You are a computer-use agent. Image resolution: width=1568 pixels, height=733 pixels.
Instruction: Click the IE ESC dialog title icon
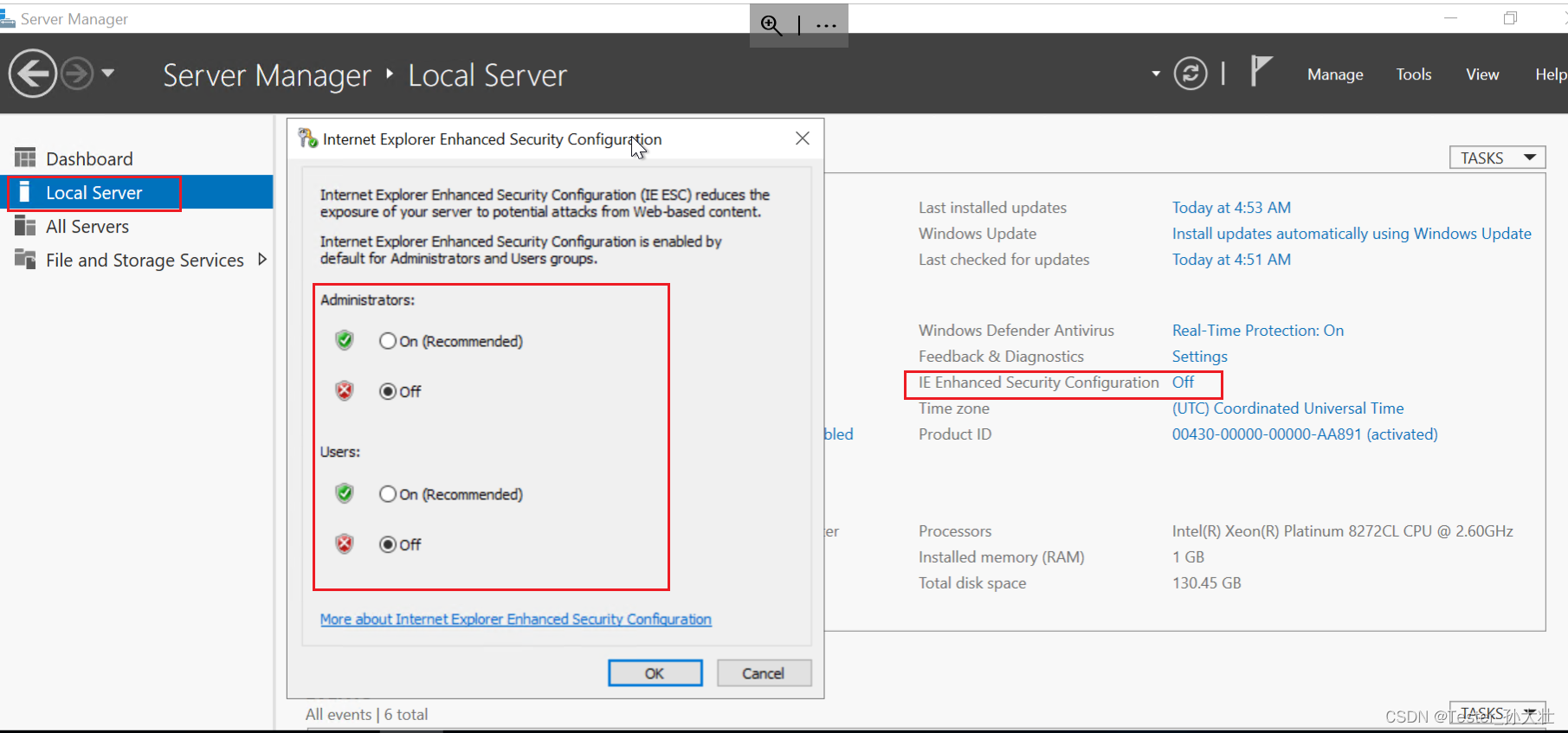[x=307, y=138]
